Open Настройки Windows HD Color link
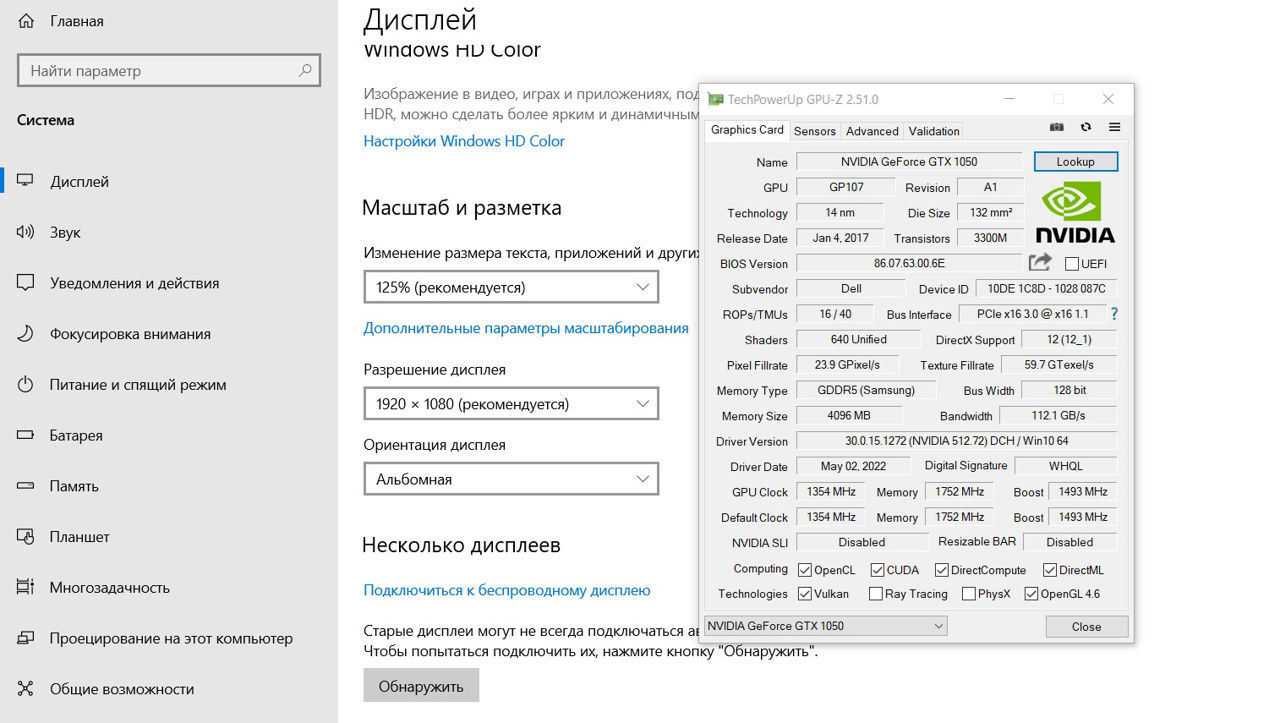The image size is (1280, 723). (x=464, y=141)
